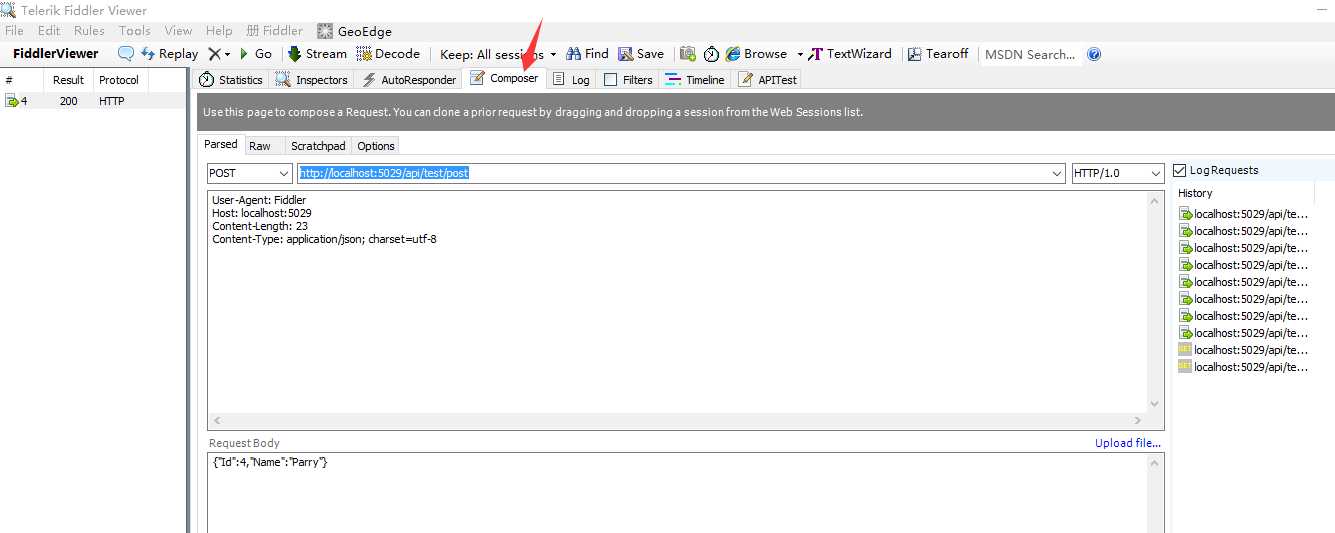Viewport: 1335px width, 533px height.
Task: Select the first History entry
Action: [x=1243, y=214]
